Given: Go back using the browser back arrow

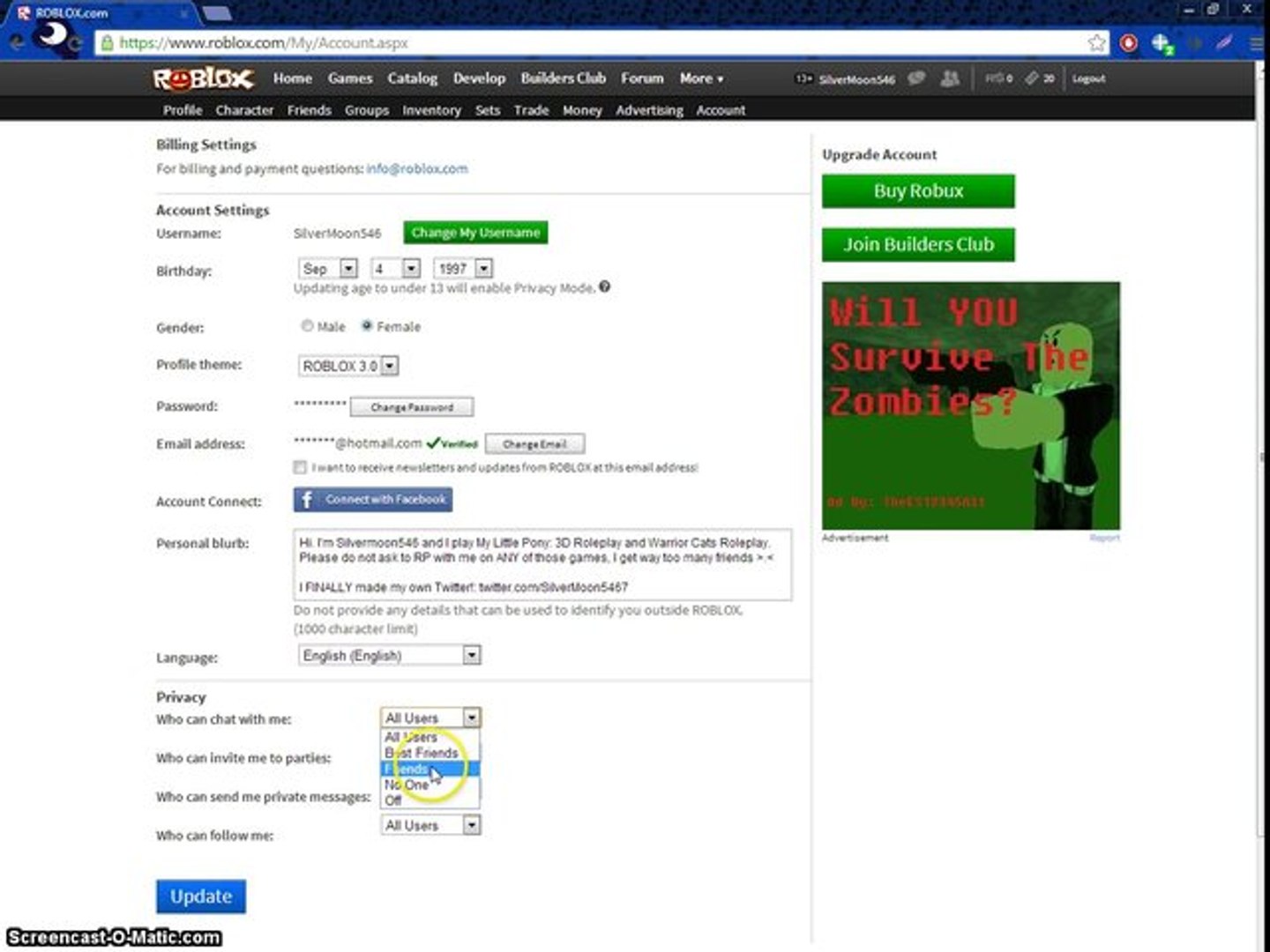Looking at the screenshot, I should click(x=17, y=42).
